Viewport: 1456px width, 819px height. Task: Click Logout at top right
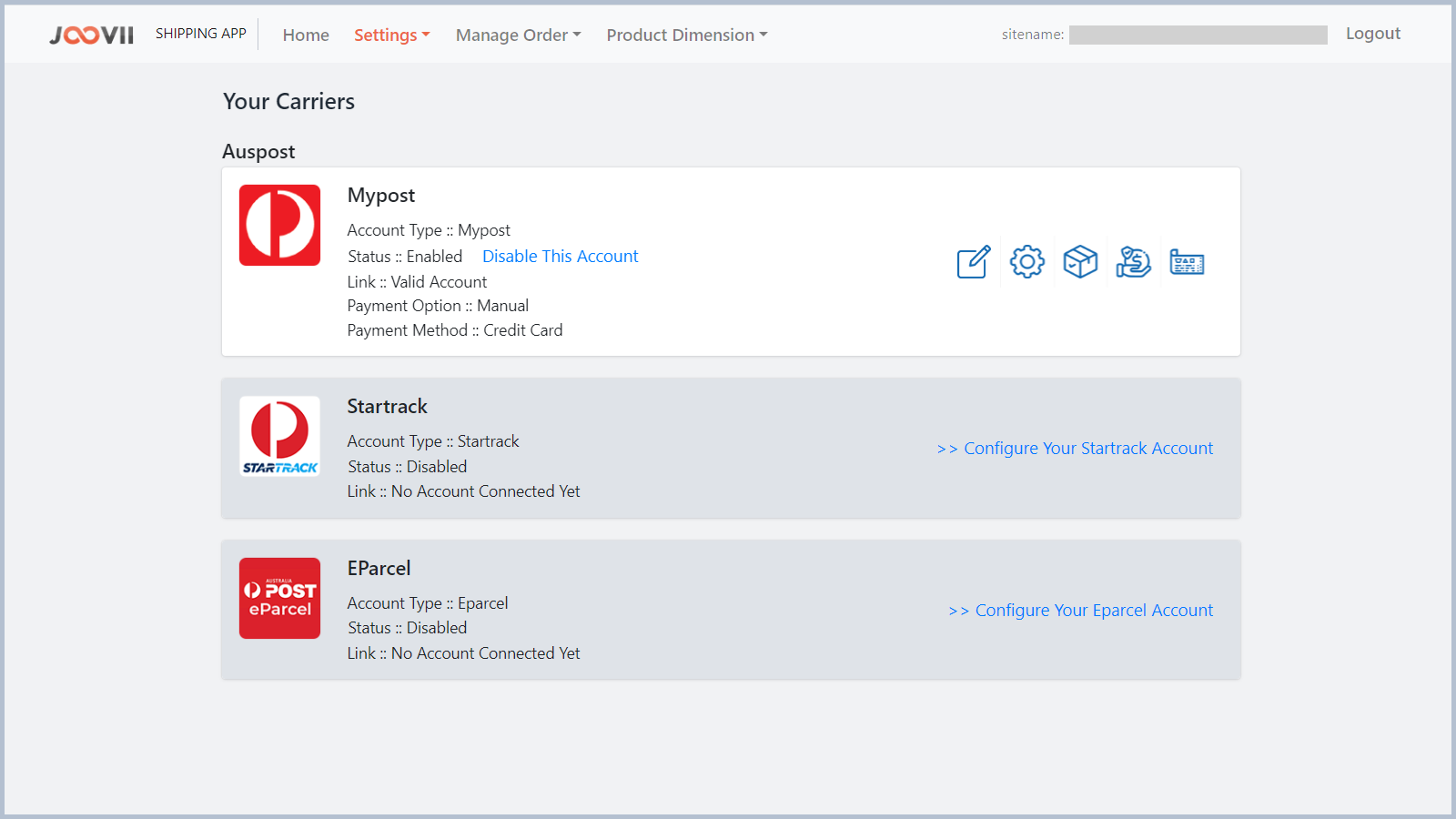(x=1373, y=33)
